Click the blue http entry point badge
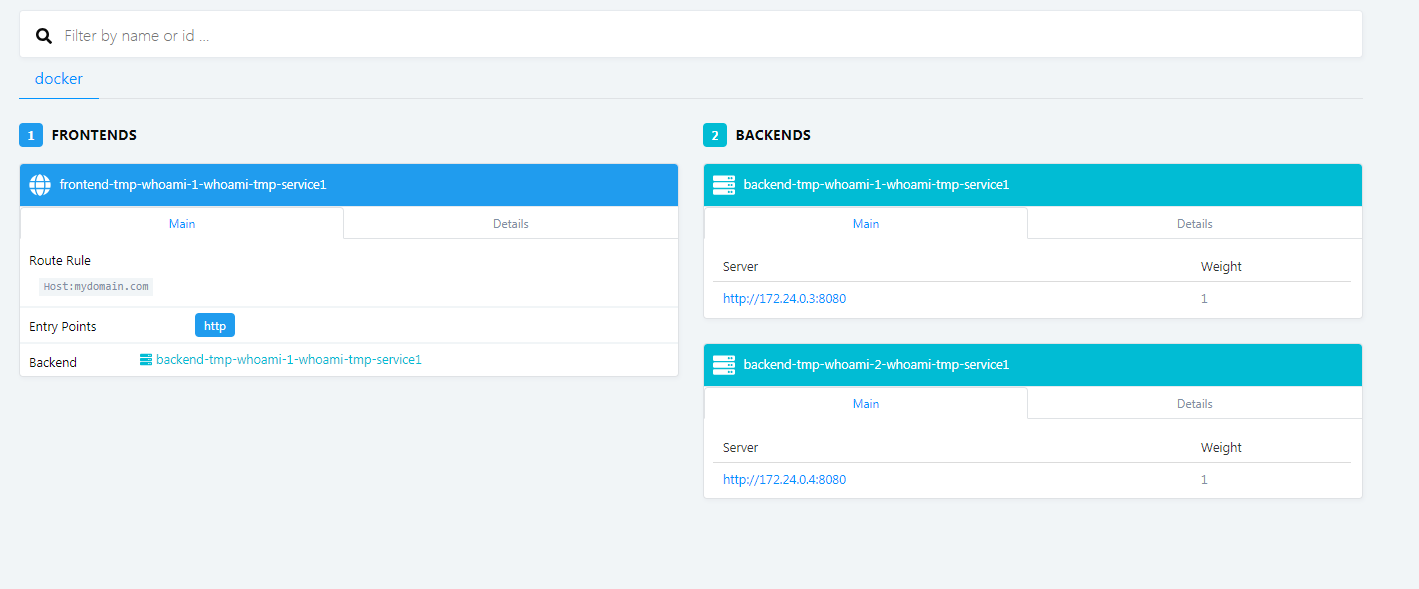The width and height of the screenshot is (1419, 589). (215, 324)
